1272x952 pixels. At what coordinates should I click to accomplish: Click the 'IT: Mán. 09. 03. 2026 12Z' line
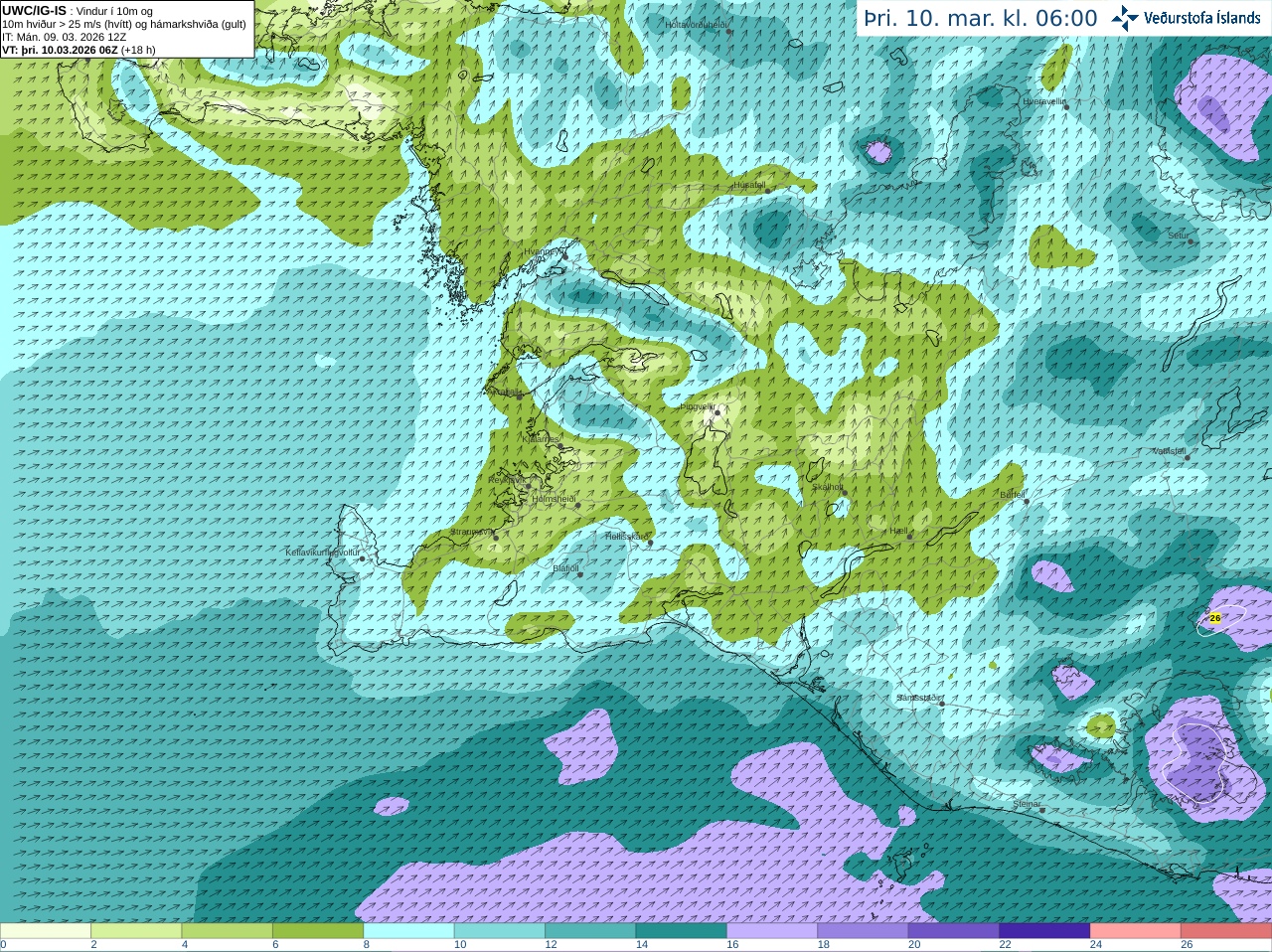pyautogui.click(x=65, y=37)
